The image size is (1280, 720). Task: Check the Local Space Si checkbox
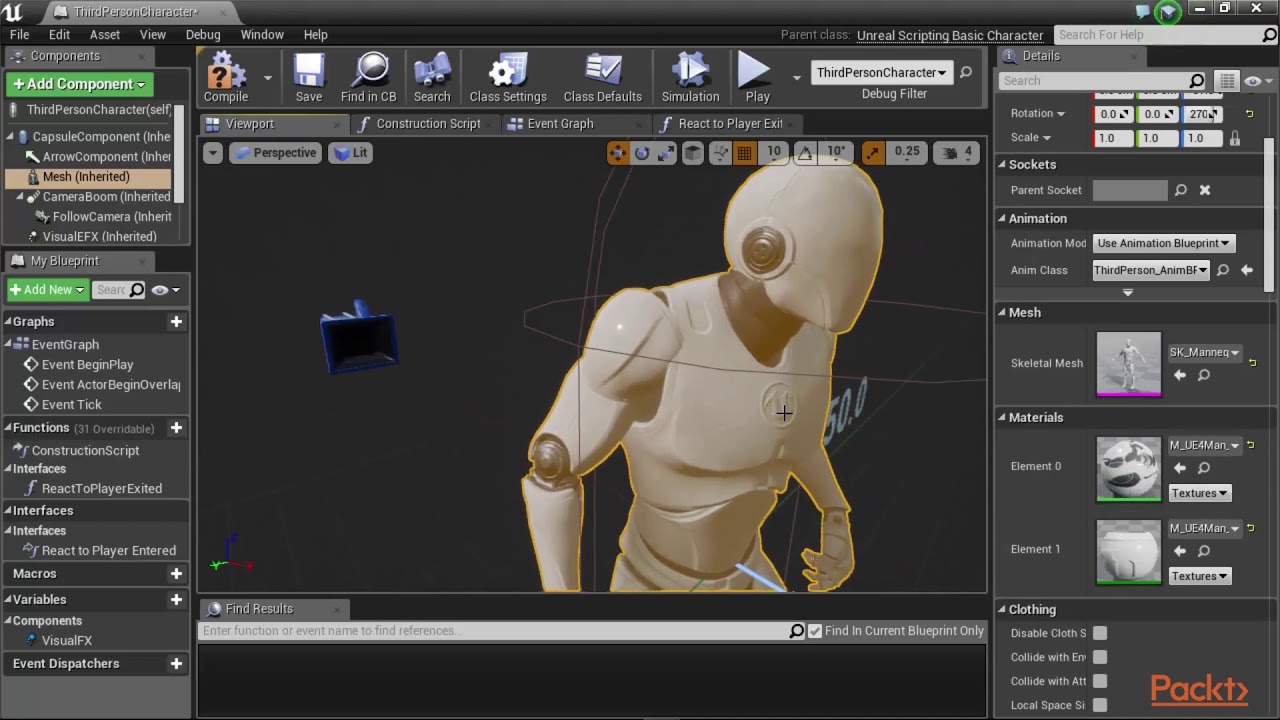pyautogui.click(x=1100, y=705)
